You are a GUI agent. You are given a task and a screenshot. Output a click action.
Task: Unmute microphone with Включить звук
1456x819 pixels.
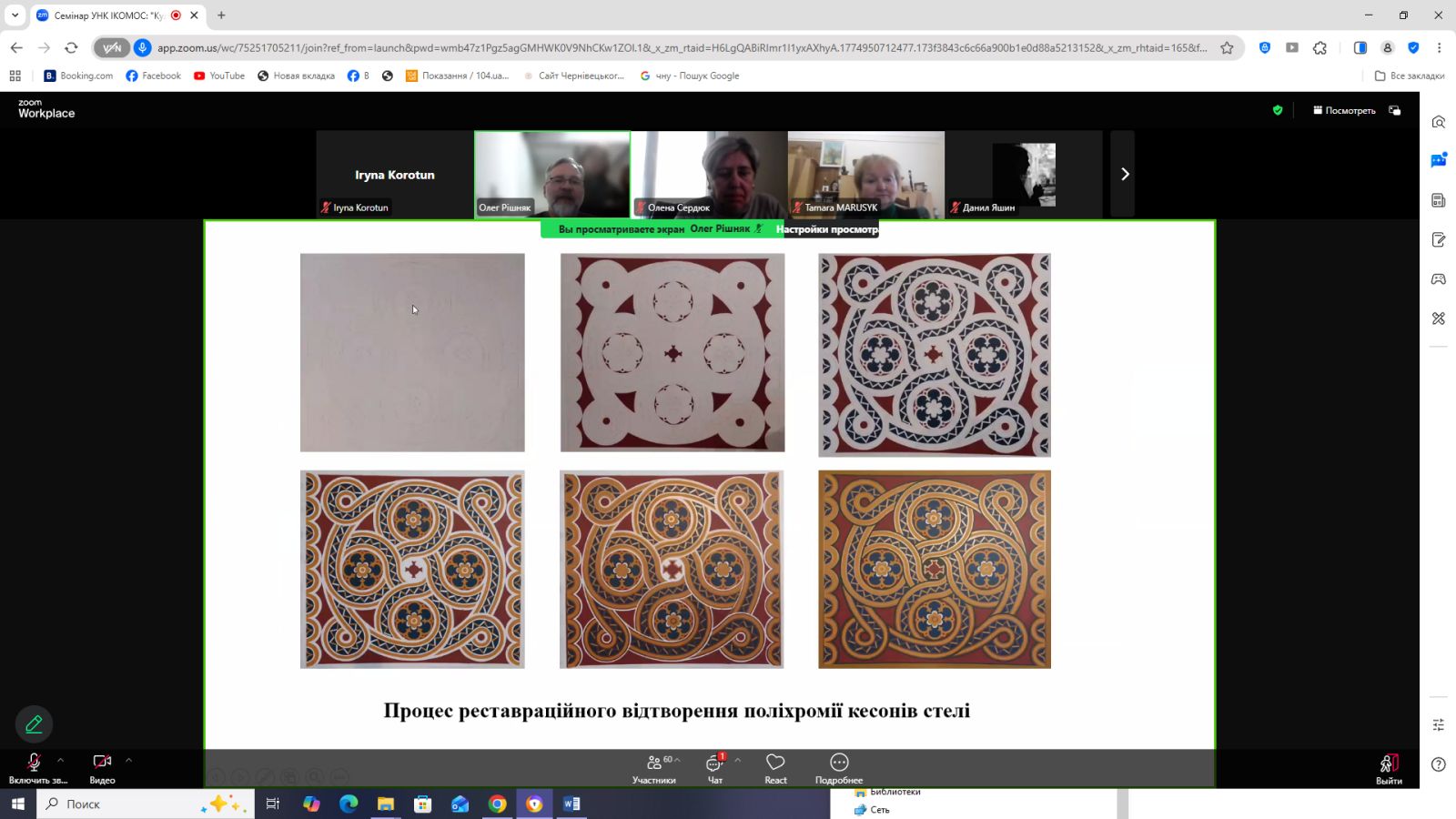tap(35, 768)
